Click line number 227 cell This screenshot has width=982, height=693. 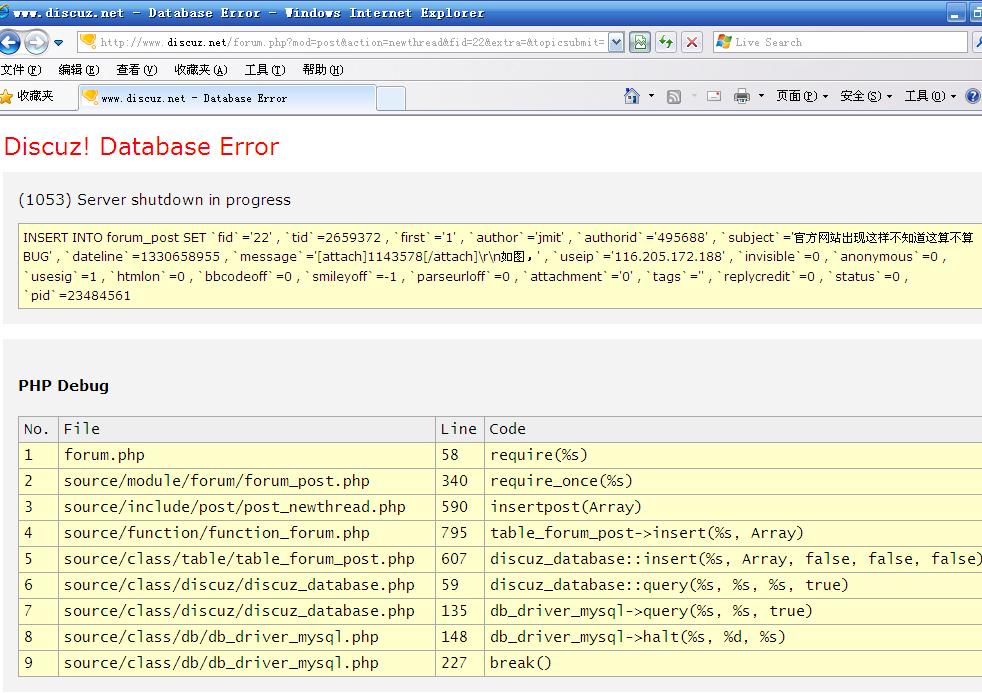(x=460, y=663)
